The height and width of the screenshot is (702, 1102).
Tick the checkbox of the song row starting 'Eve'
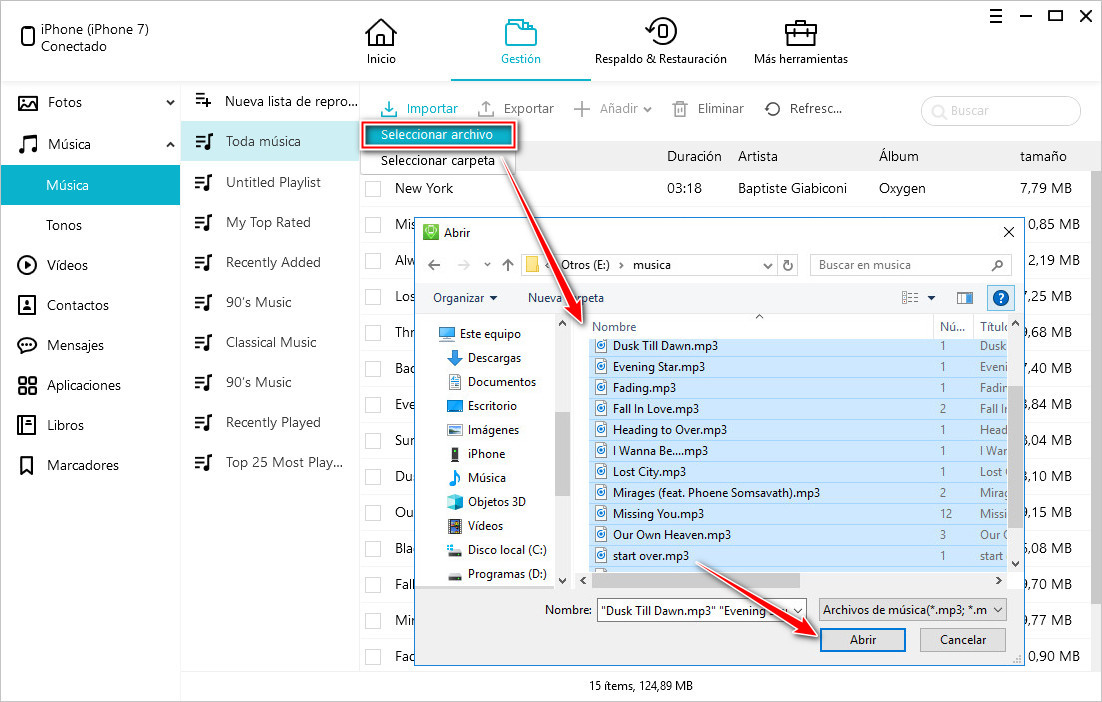point(373,405)
